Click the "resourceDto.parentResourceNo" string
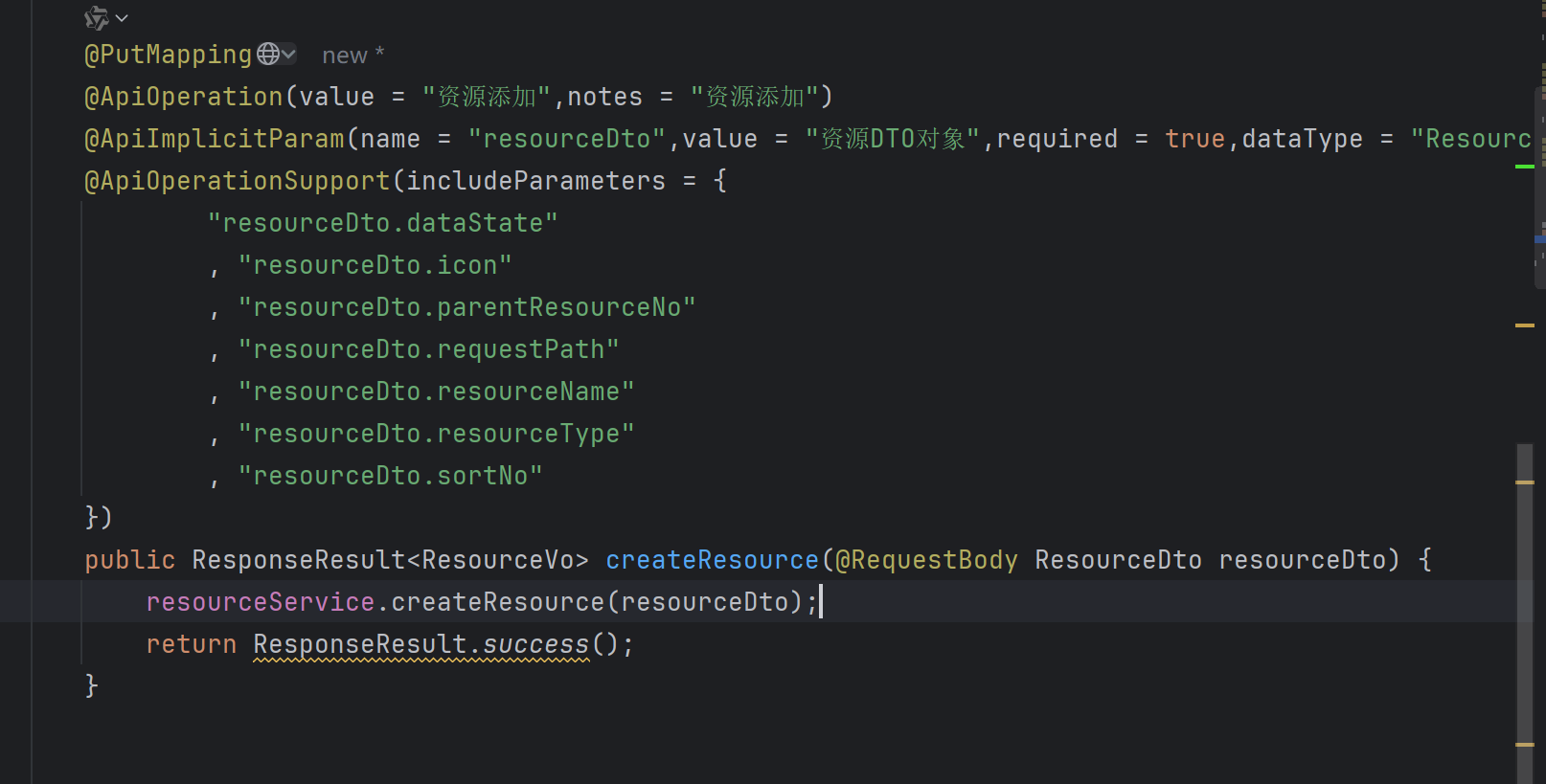The height and width of the screenshot is (784, 1546). point(467,307)
